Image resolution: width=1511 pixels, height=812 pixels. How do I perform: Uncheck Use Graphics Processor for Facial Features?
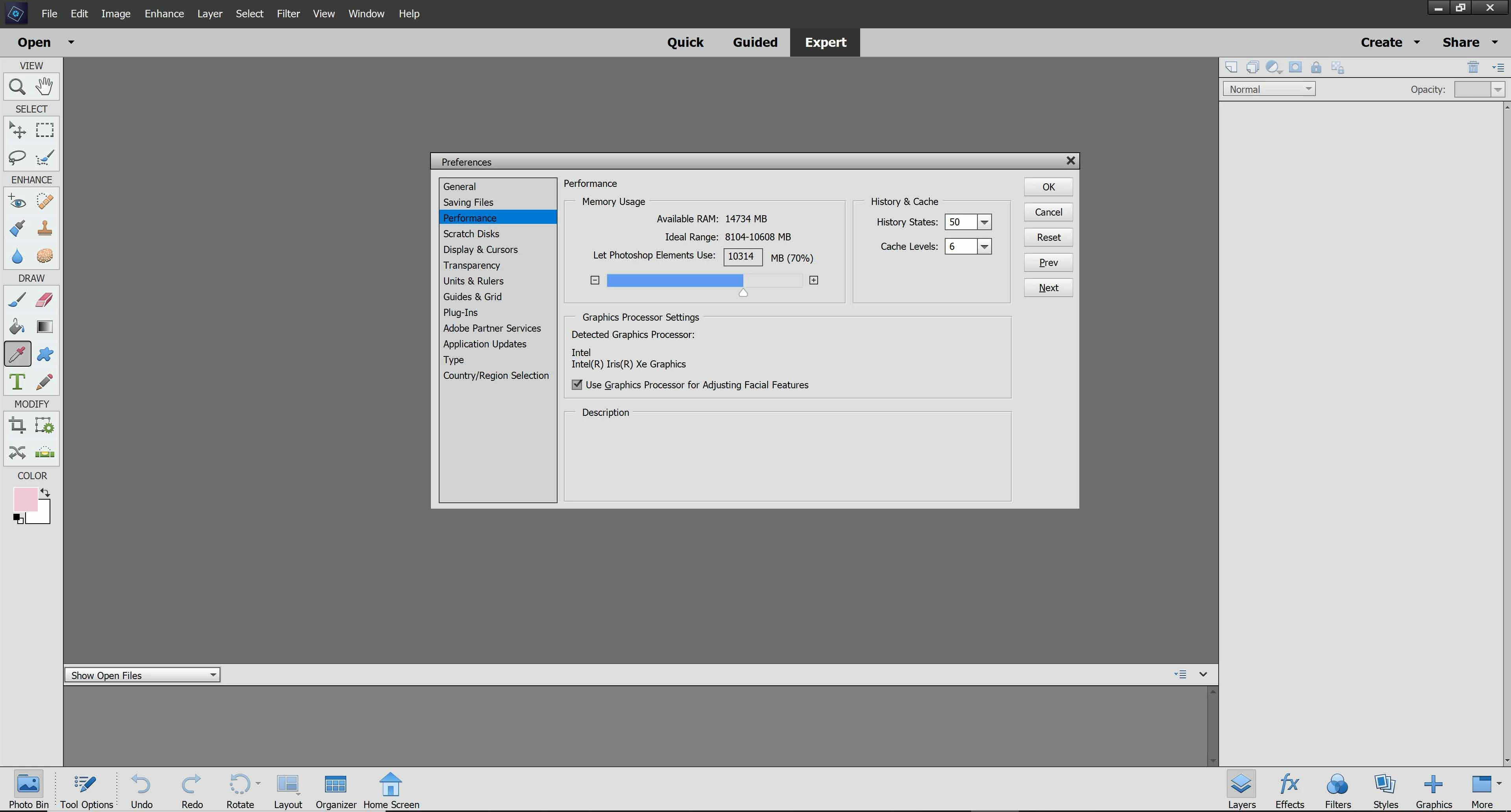pyautogui.click(x=577, y=385)
